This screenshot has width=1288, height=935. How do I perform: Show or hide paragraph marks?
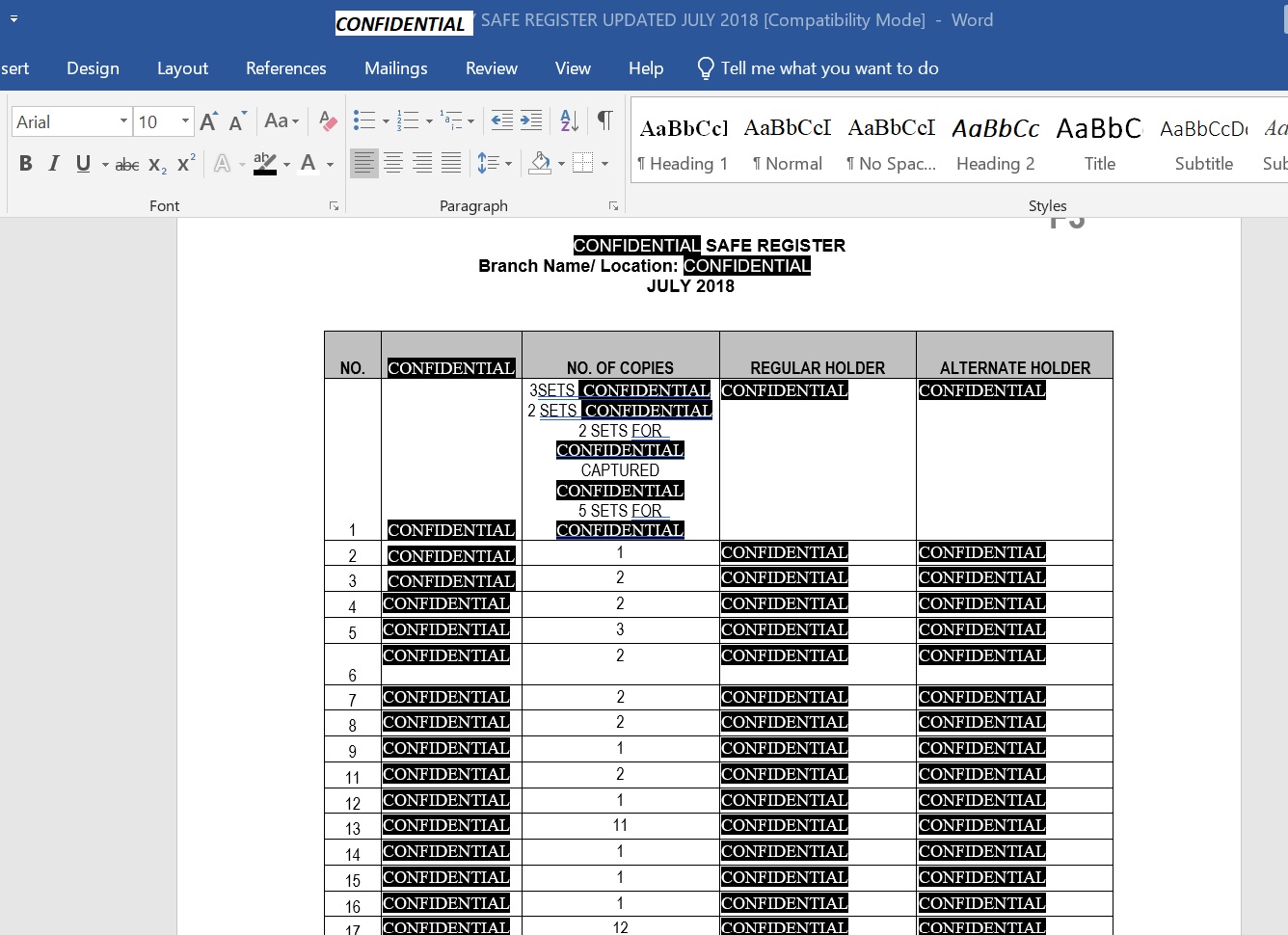(x=604, y=120)
